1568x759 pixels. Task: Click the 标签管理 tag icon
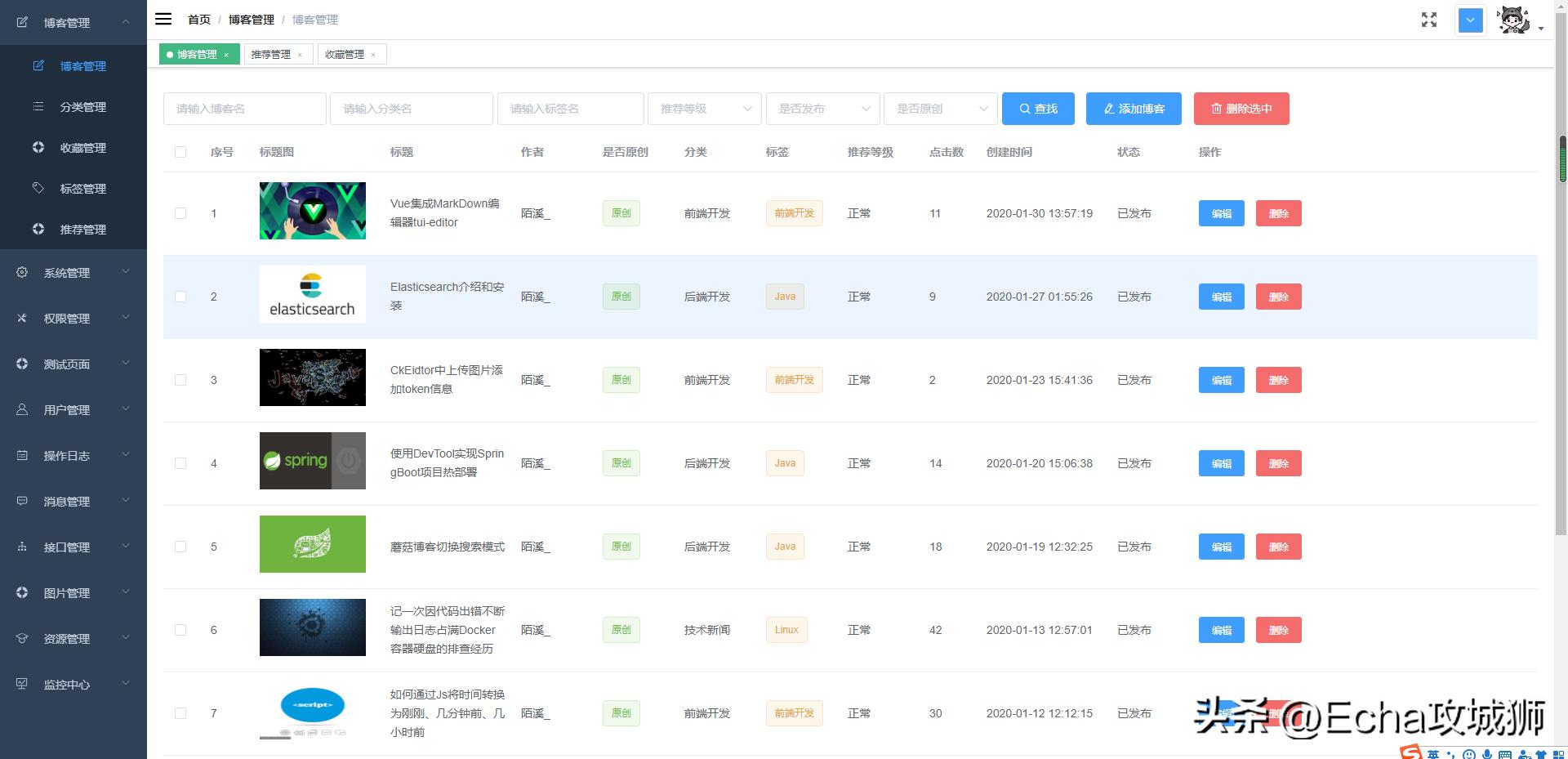click(x=38, y=188)
